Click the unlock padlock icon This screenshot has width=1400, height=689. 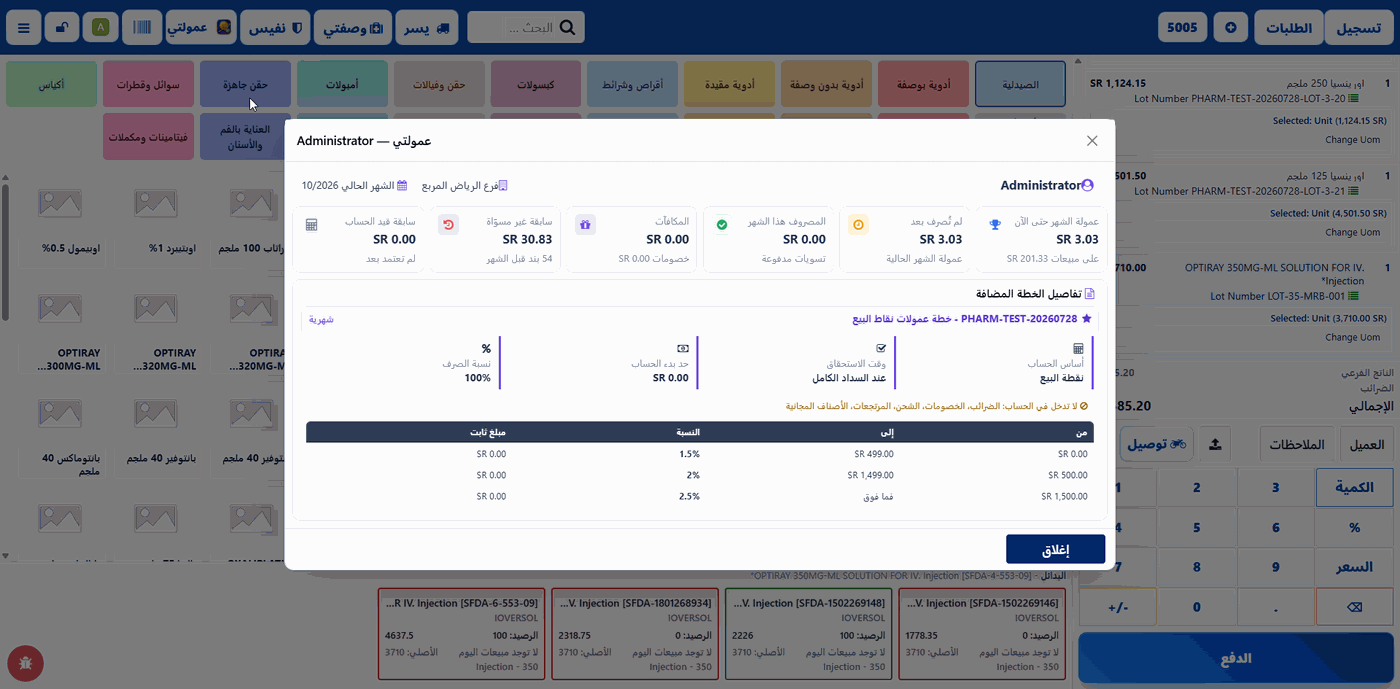click(x=62, y=27)
